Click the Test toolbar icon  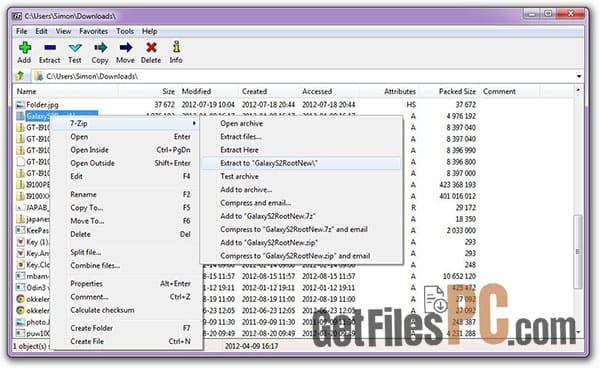75,48
